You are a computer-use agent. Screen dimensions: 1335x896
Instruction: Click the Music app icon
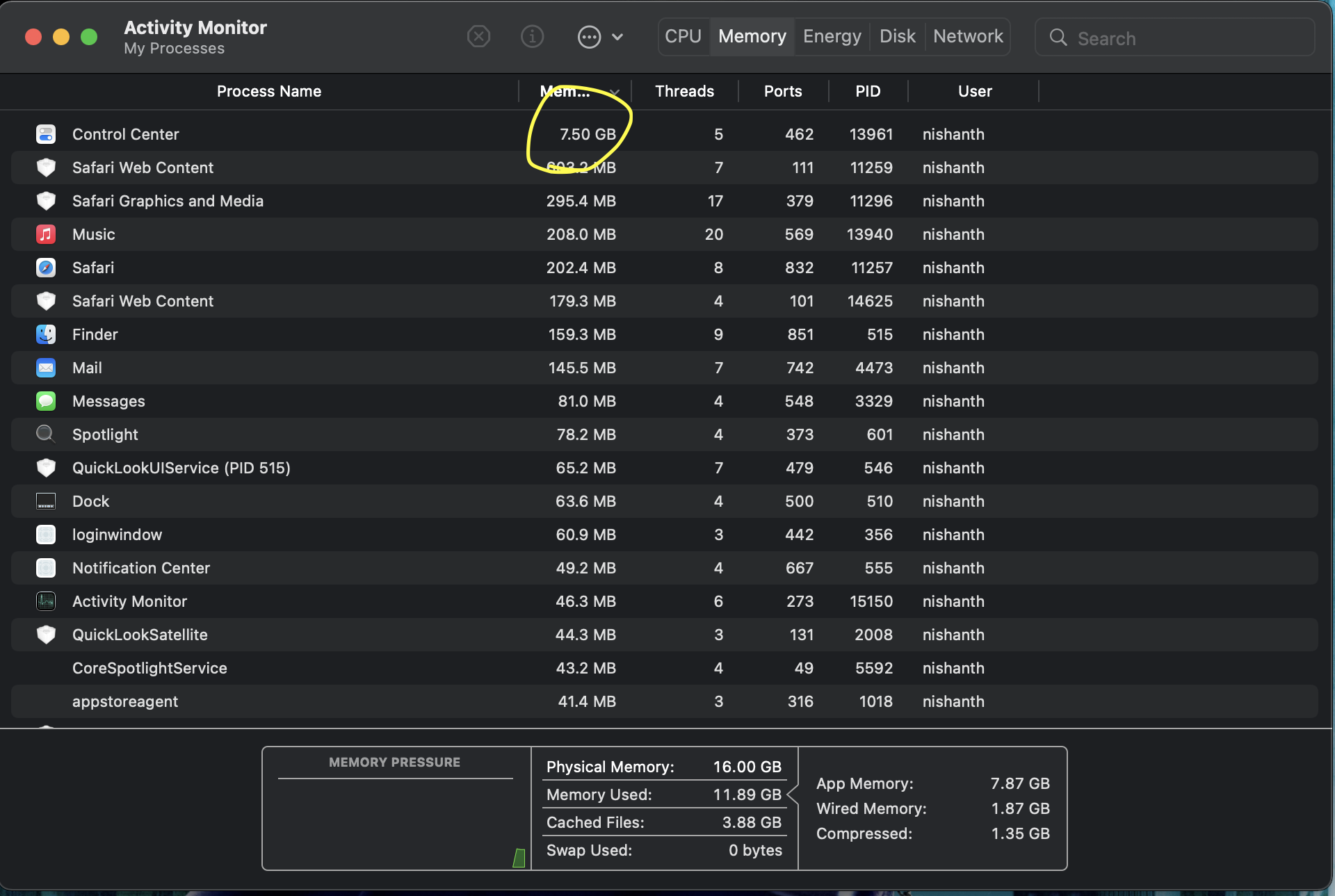46,234
